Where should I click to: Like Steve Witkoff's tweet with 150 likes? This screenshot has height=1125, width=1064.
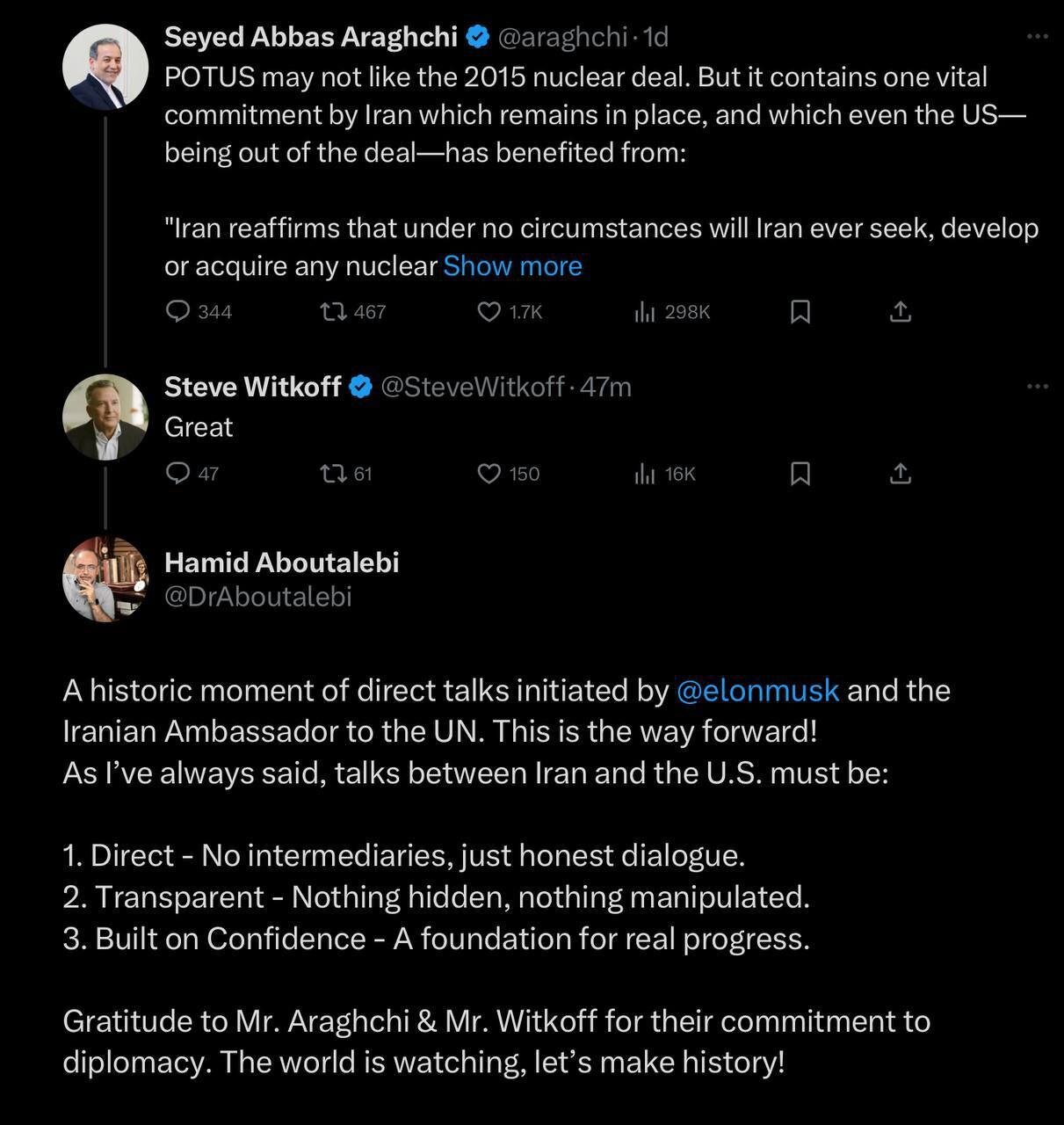pos(489,474)
